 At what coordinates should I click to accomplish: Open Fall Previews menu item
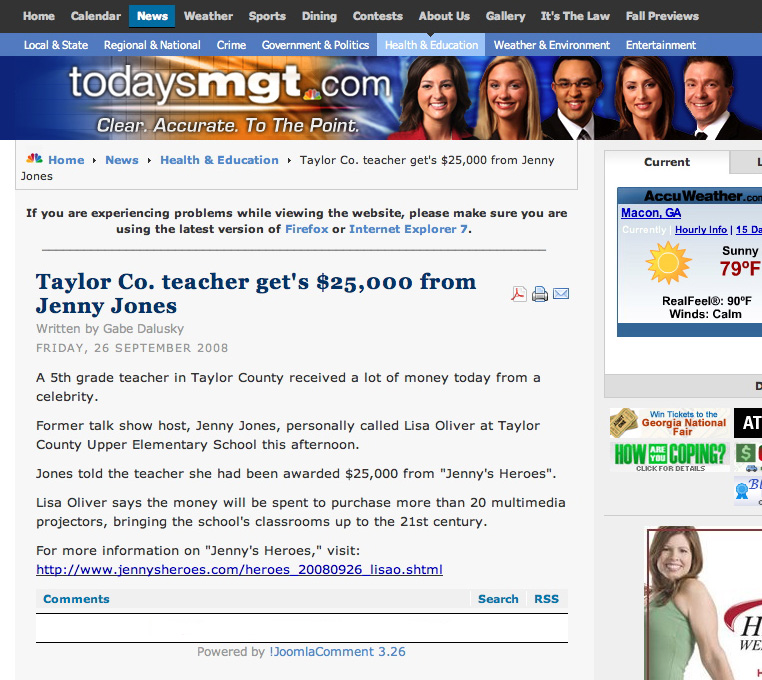662,16
